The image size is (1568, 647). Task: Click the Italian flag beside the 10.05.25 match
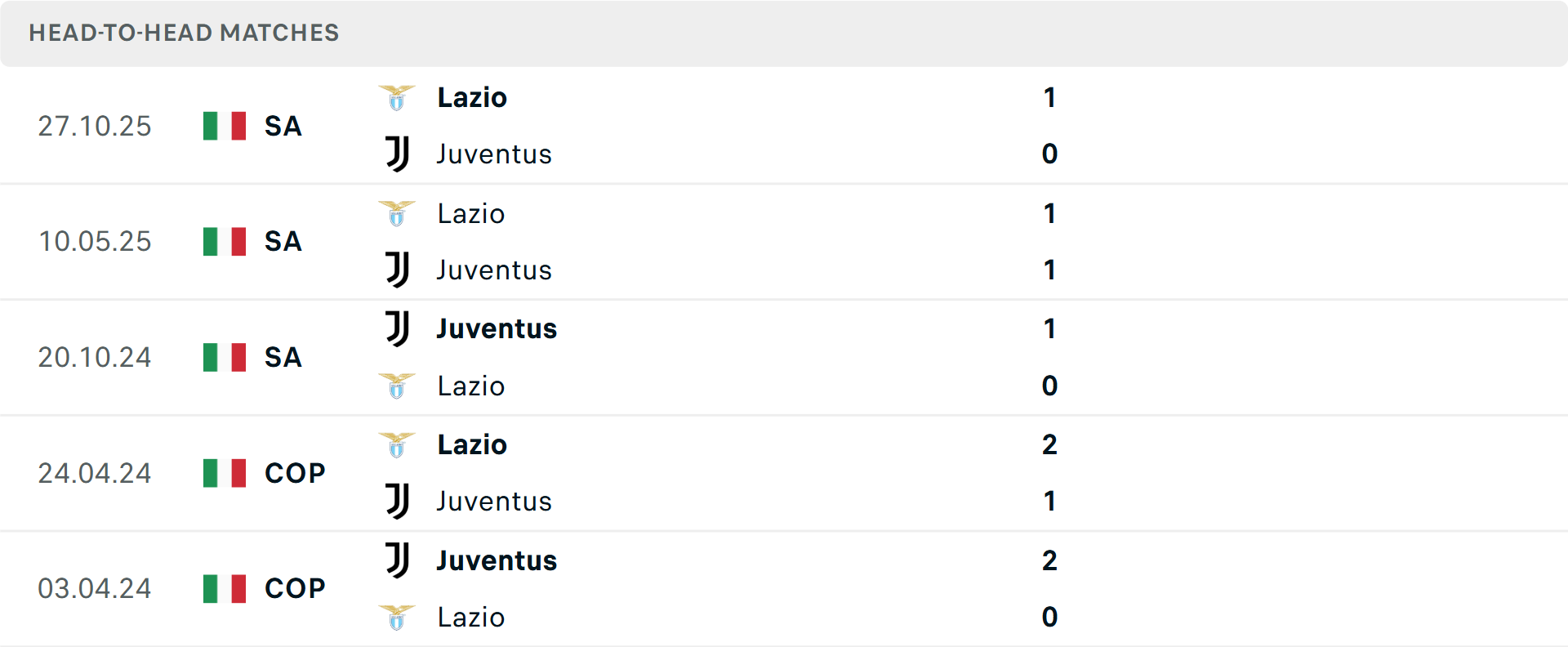pyautogui.click(x=224, y=241)
